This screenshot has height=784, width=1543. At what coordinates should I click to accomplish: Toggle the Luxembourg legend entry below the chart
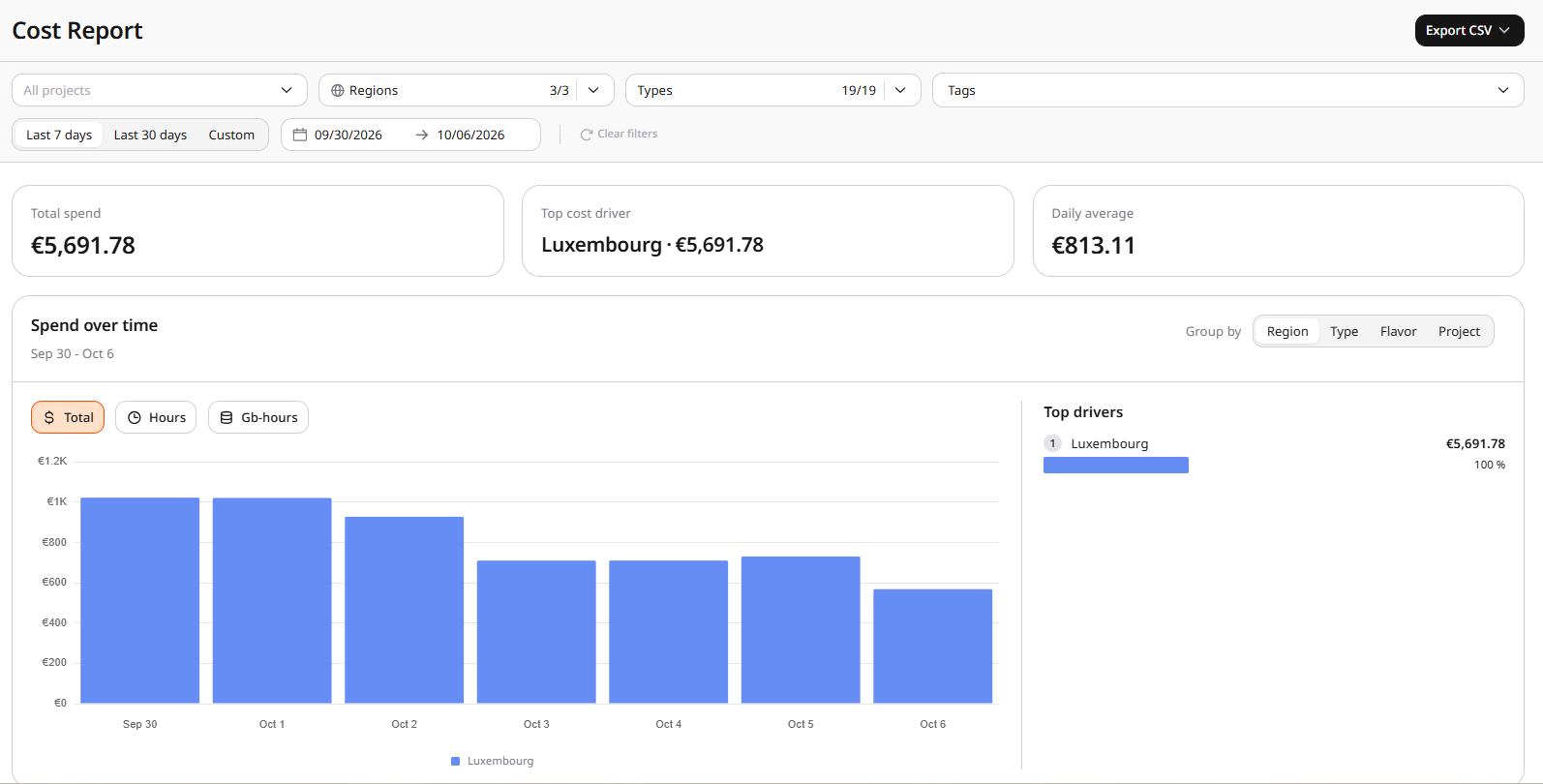pos(493,761)
